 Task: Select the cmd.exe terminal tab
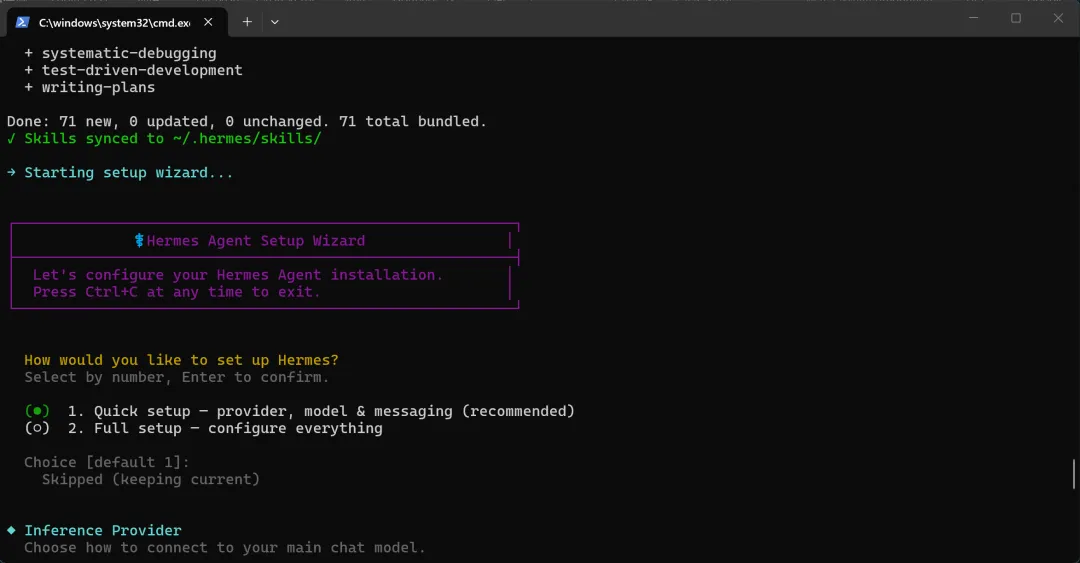[116, 22]
